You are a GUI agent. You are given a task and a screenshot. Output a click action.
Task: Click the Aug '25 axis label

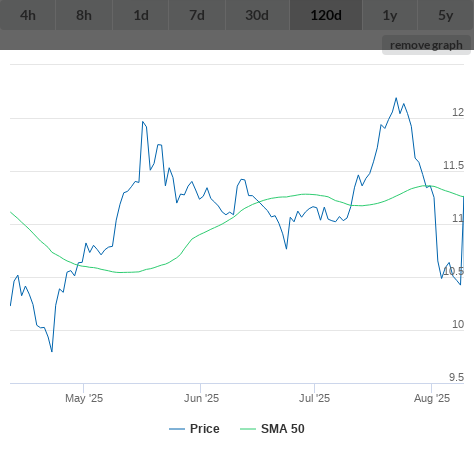point(432,398)
